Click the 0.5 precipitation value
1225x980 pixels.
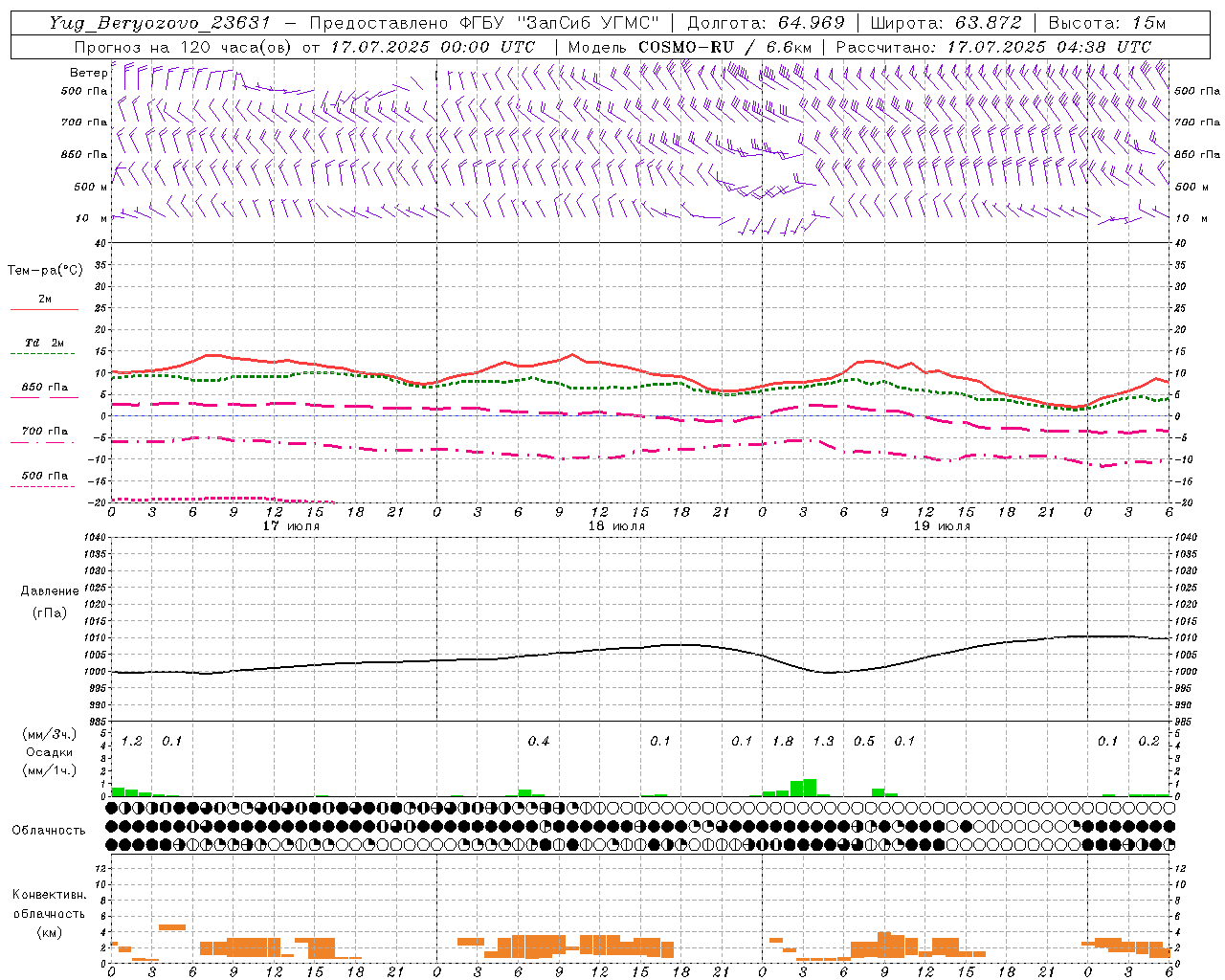click(864, 742)
